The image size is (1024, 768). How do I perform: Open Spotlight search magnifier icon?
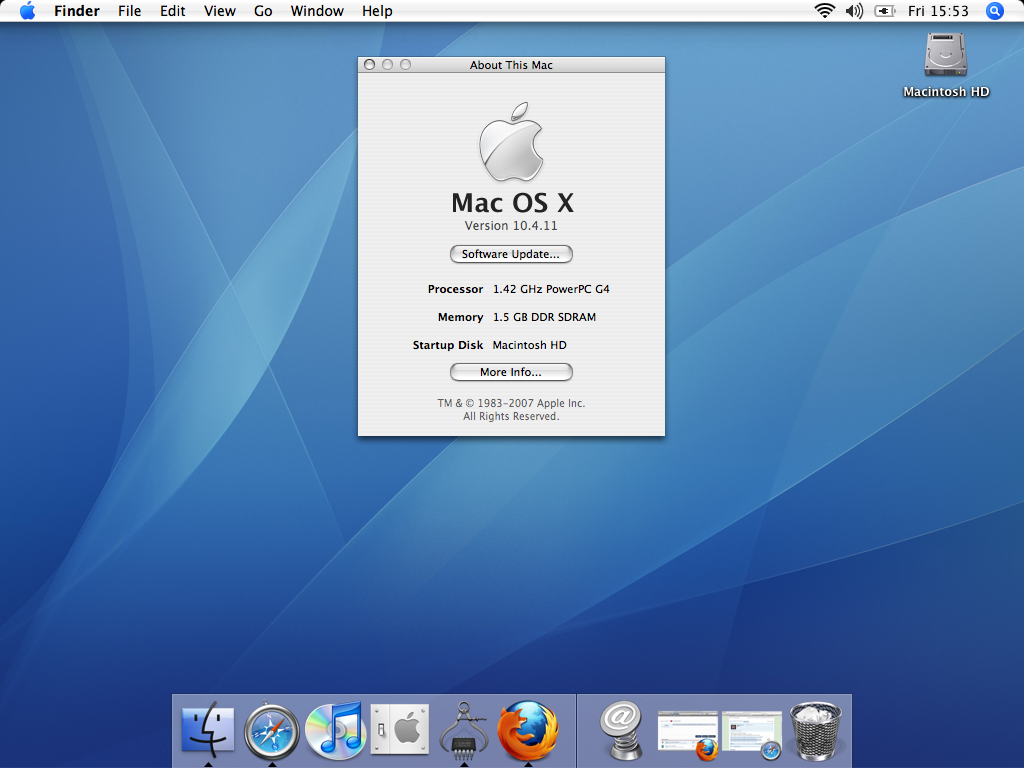point(995,11)
